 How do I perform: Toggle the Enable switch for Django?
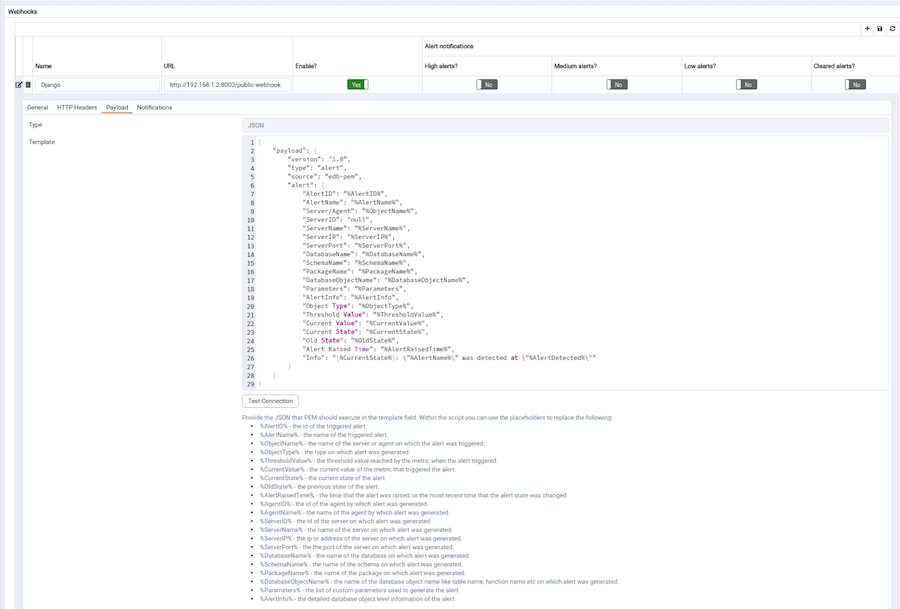[x=358, y=84]
